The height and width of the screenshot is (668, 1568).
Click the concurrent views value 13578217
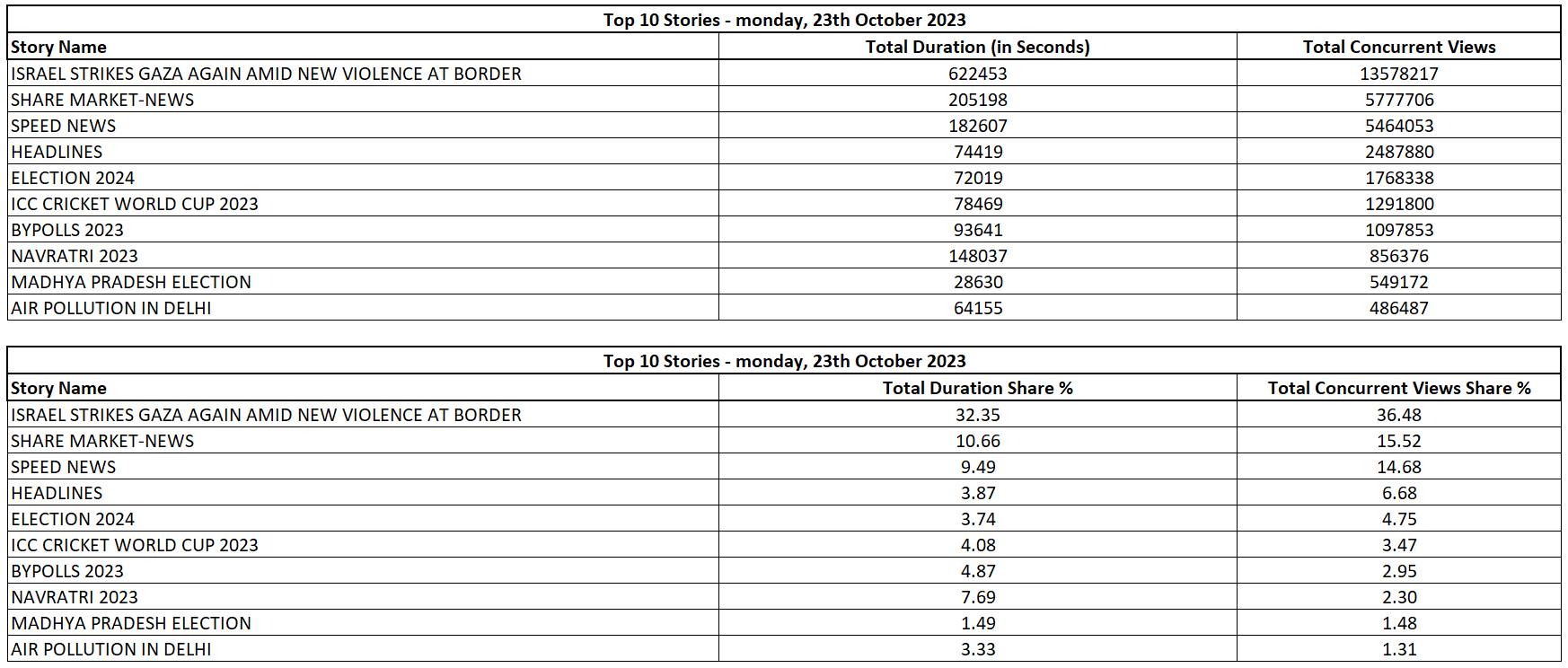pyautogui.click(x=1398, y=74)
